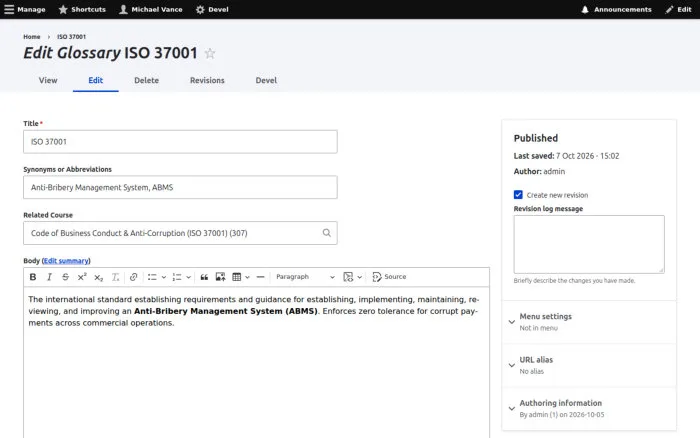Click the insert table icon

coord(237,277)
